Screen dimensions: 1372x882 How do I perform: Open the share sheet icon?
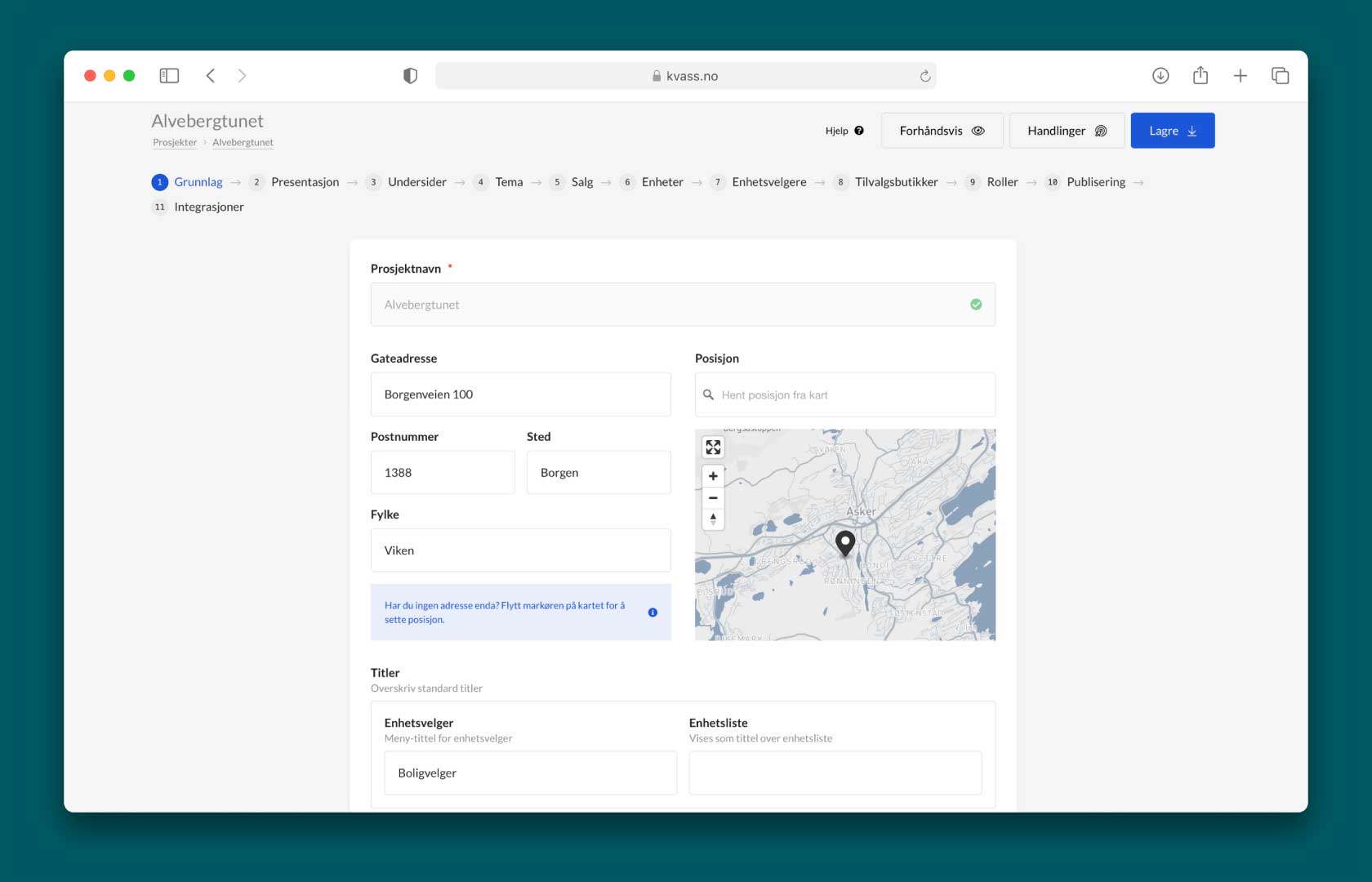[1200, 76]
